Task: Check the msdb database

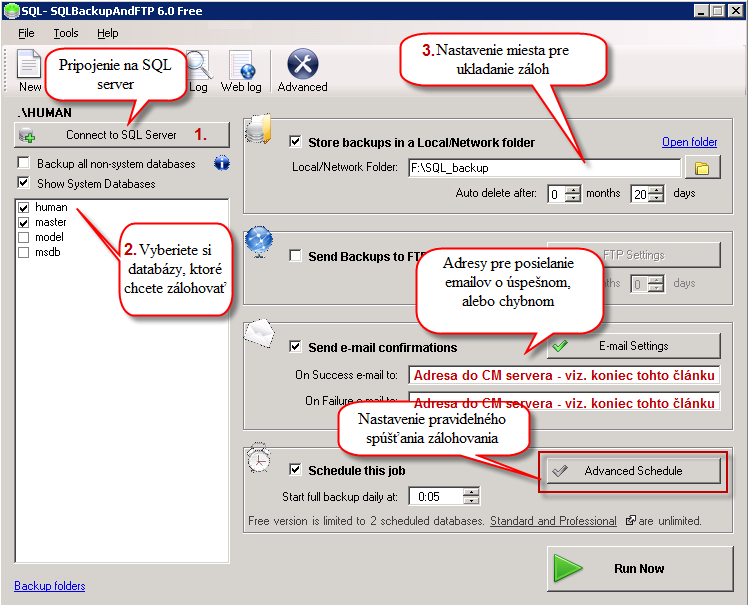Action: (23, 252)
